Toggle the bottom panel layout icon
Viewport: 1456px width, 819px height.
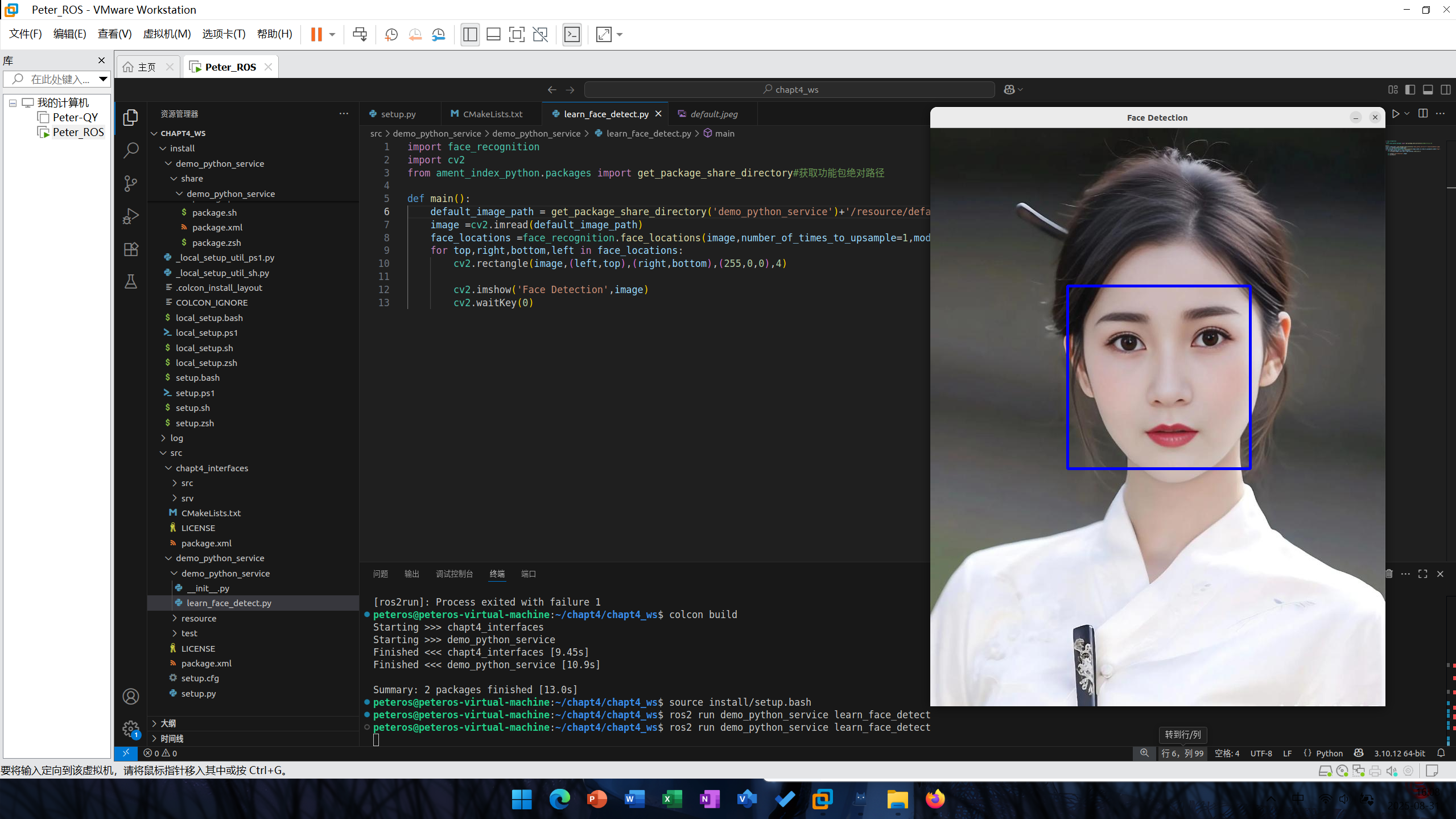point(1428,89)
